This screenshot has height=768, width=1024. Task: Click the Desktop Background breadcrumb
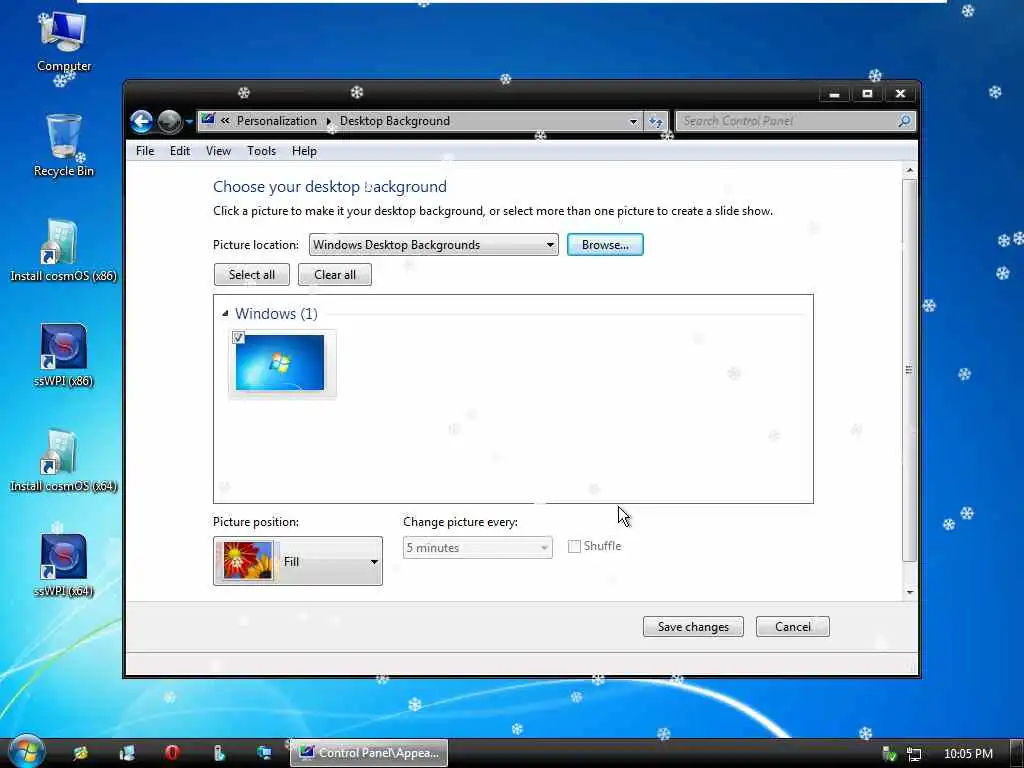[394, 121]
